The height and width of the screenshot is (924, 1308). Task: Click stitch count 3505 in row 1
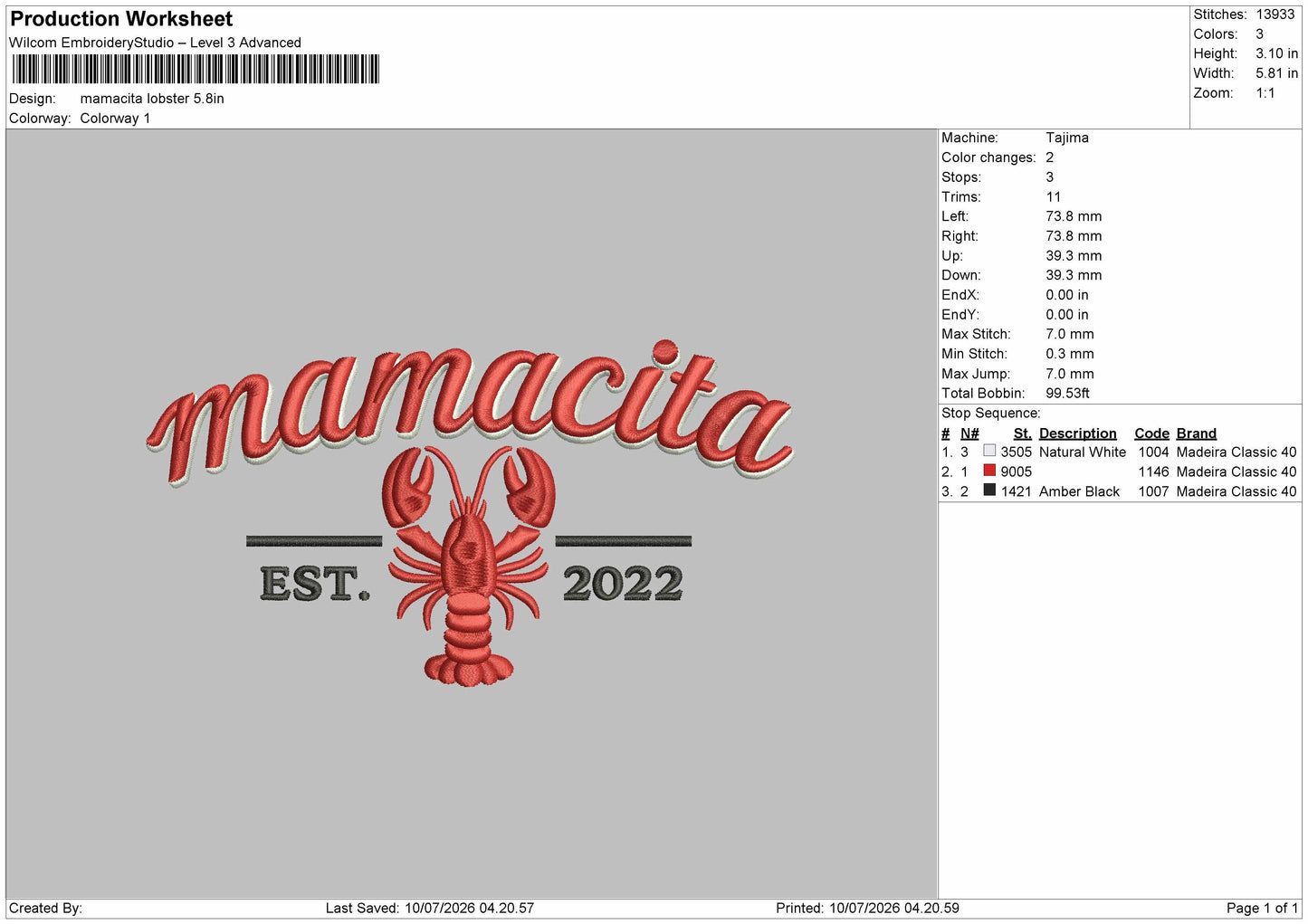point(1016,452)
